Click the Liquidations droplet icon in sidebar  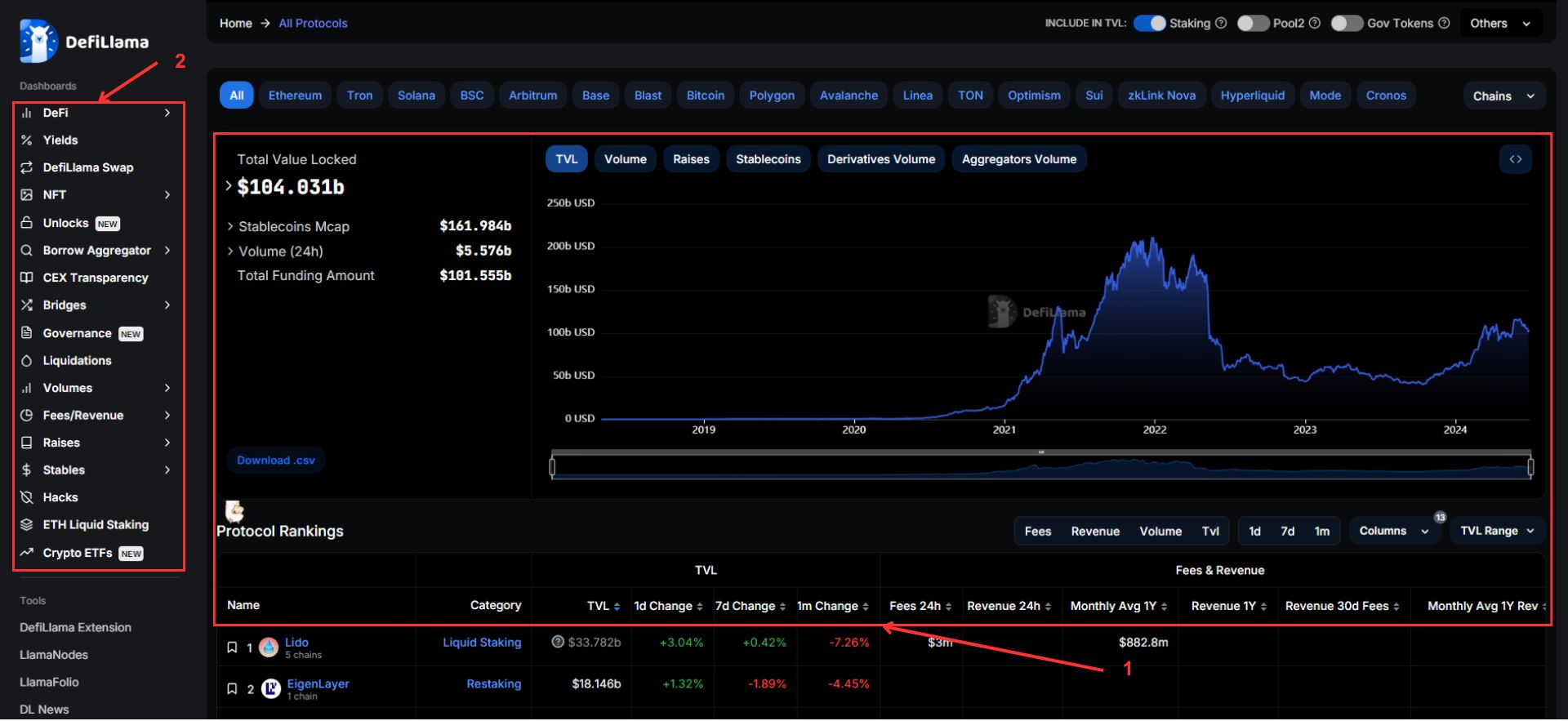tap(27, 361)
